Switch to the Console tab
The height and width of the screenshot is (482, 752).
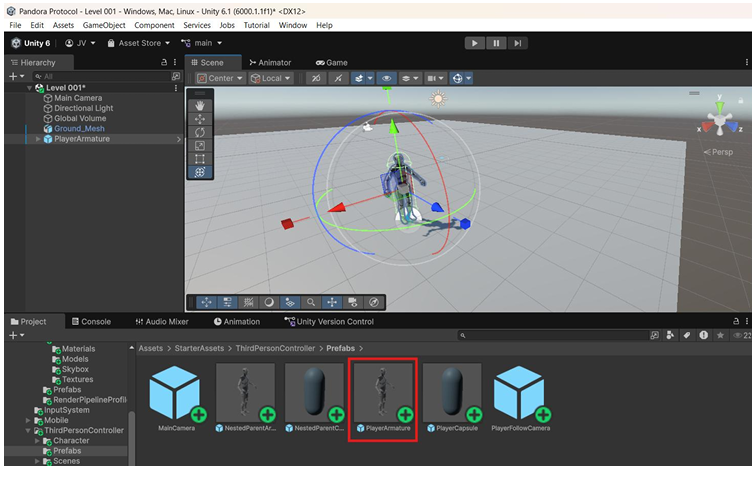click(x=92, y=322)
